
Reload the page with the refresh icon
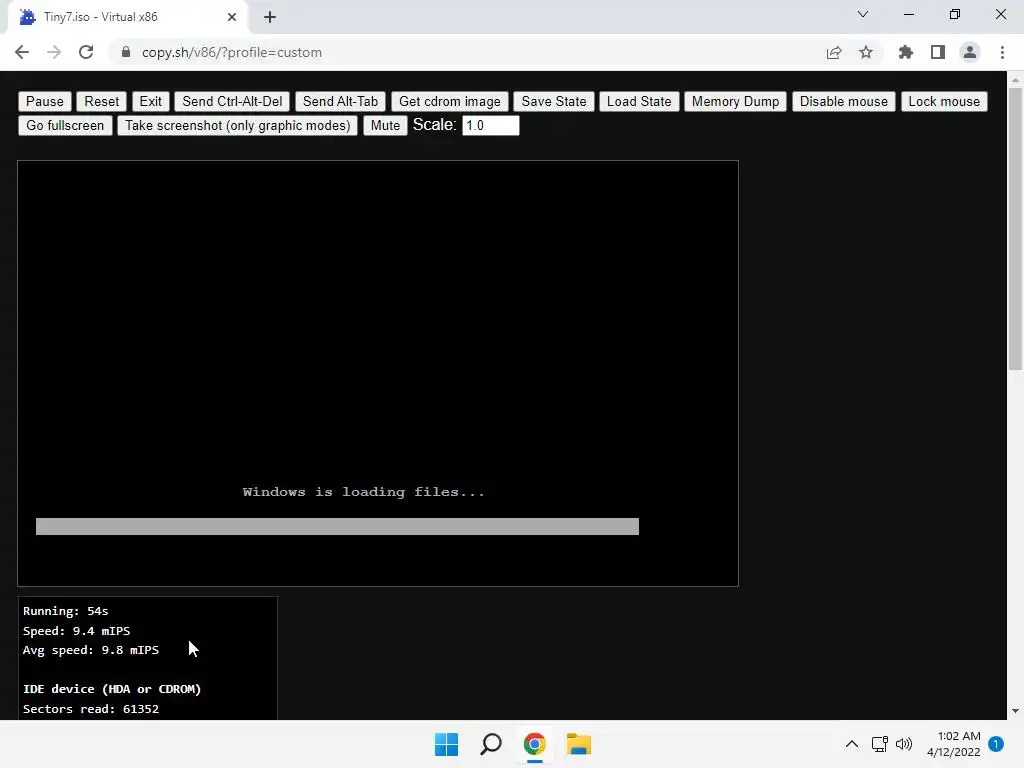[x=86, y=52]
